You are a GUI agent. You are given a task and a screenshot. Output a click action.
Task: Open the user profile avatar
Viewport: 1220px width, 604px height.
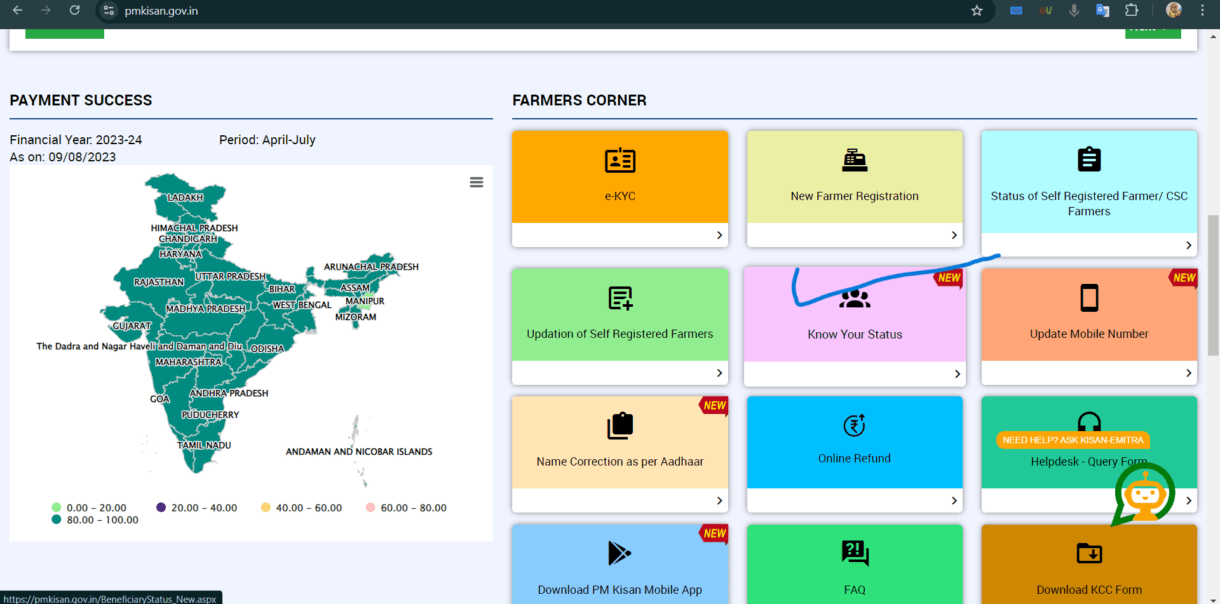pyautogui.click(x=1174, y=10)
